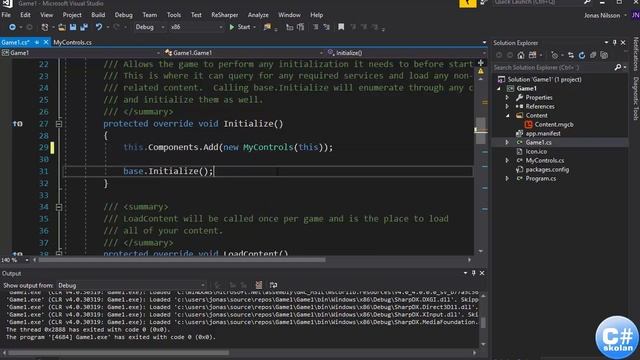Click the Sync with Active Document icon
The height and width of the screenshot is (360, 640).
click(571, 55)
